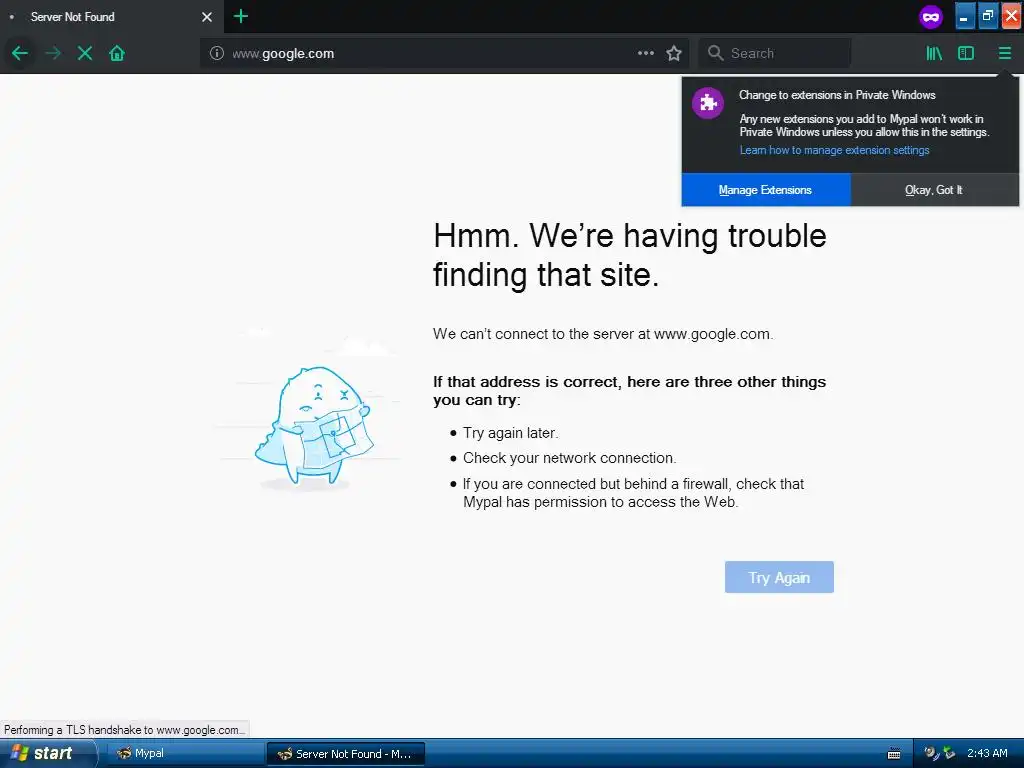This screenshot has height=768, width=1024.
Task: Click the Server Not Found heading text
Action: 630,255
